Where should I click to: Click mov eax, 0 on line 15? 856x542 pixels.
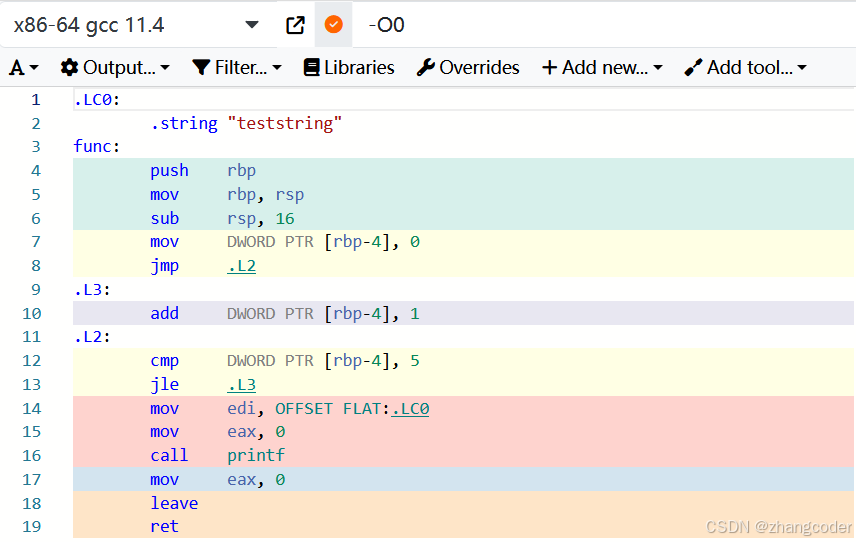pyautogui.click(x=218, y=432)
